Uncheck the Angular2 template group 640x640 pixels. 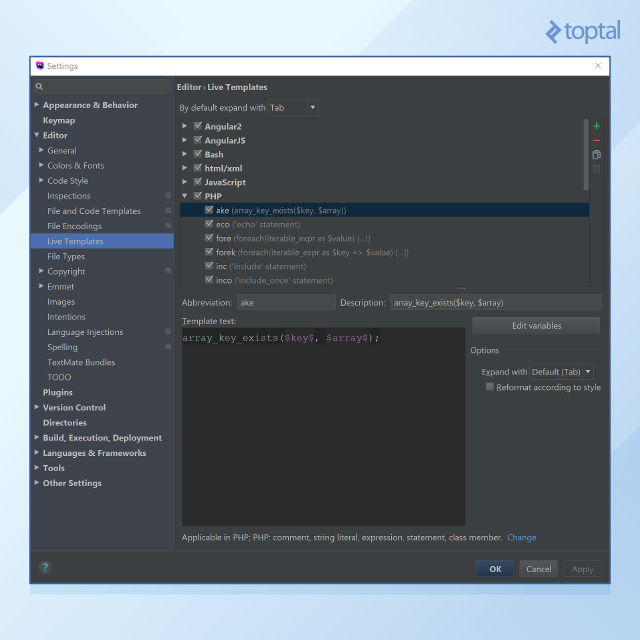tap(198, 126)
